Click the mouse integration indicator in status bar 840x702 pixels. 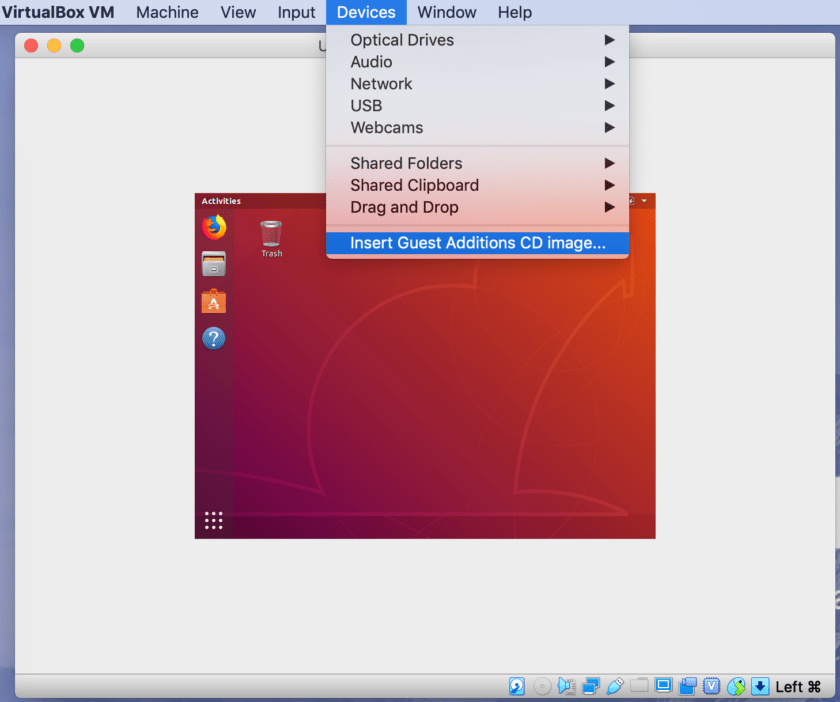click(736, 686)
